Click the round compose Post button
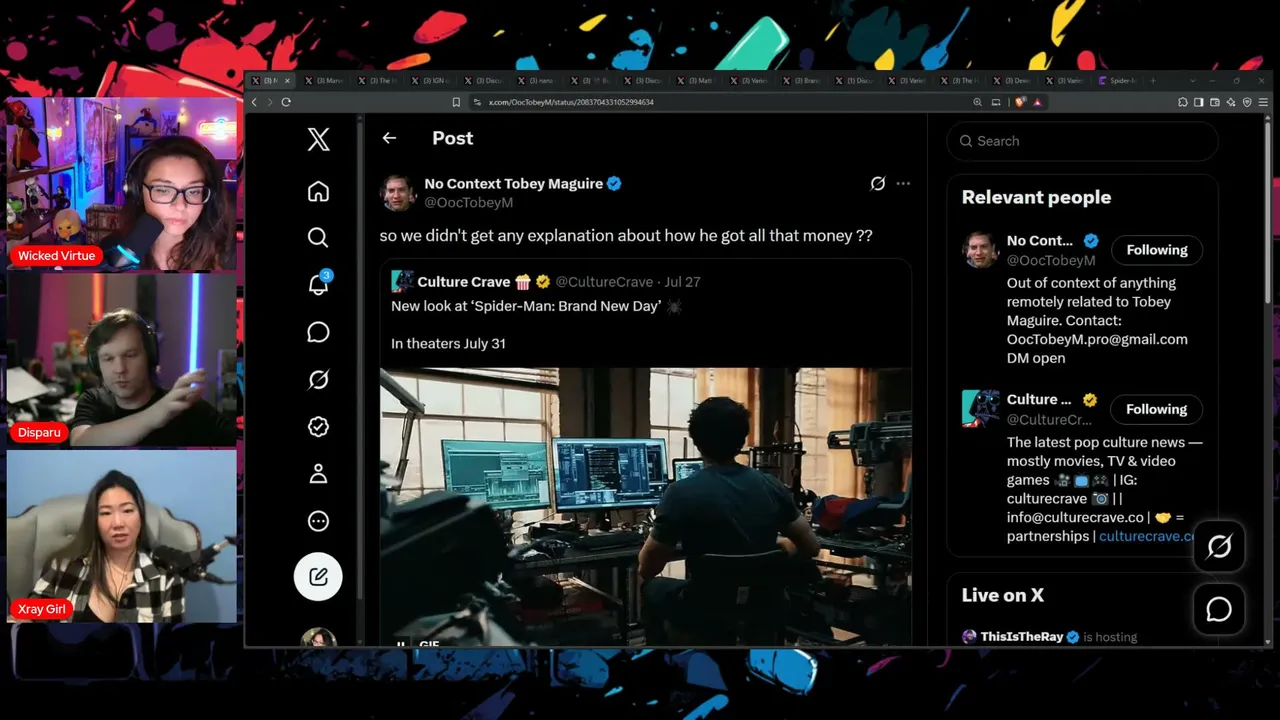This screenshot has height=720, width=1280. pos(318,576)
